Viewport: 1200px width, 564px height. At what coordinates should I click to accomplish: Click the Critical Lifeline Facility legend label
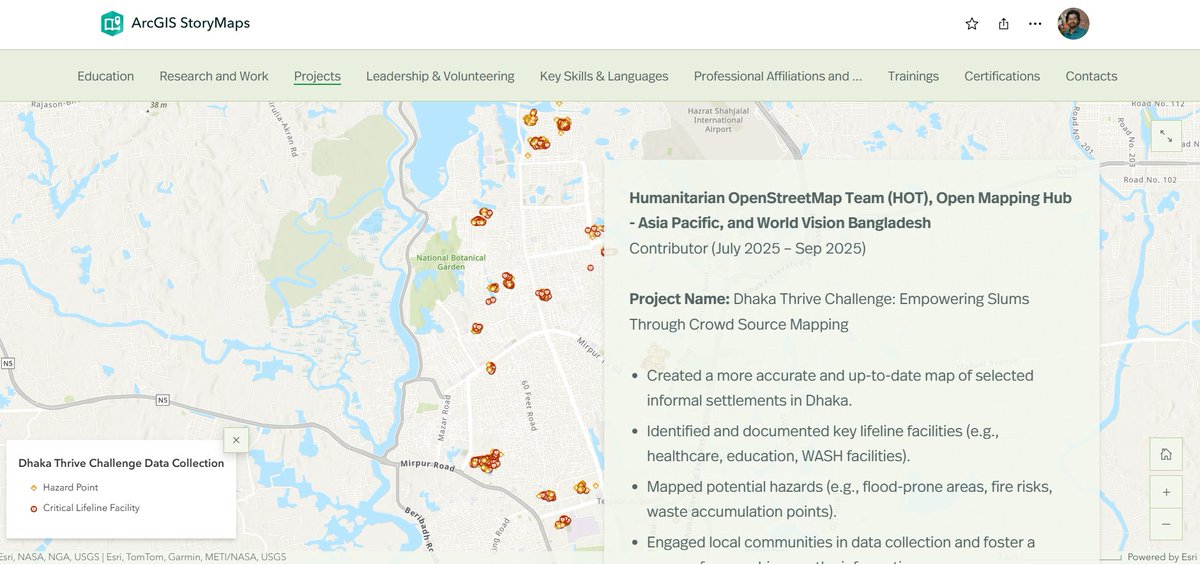[91, 508]
